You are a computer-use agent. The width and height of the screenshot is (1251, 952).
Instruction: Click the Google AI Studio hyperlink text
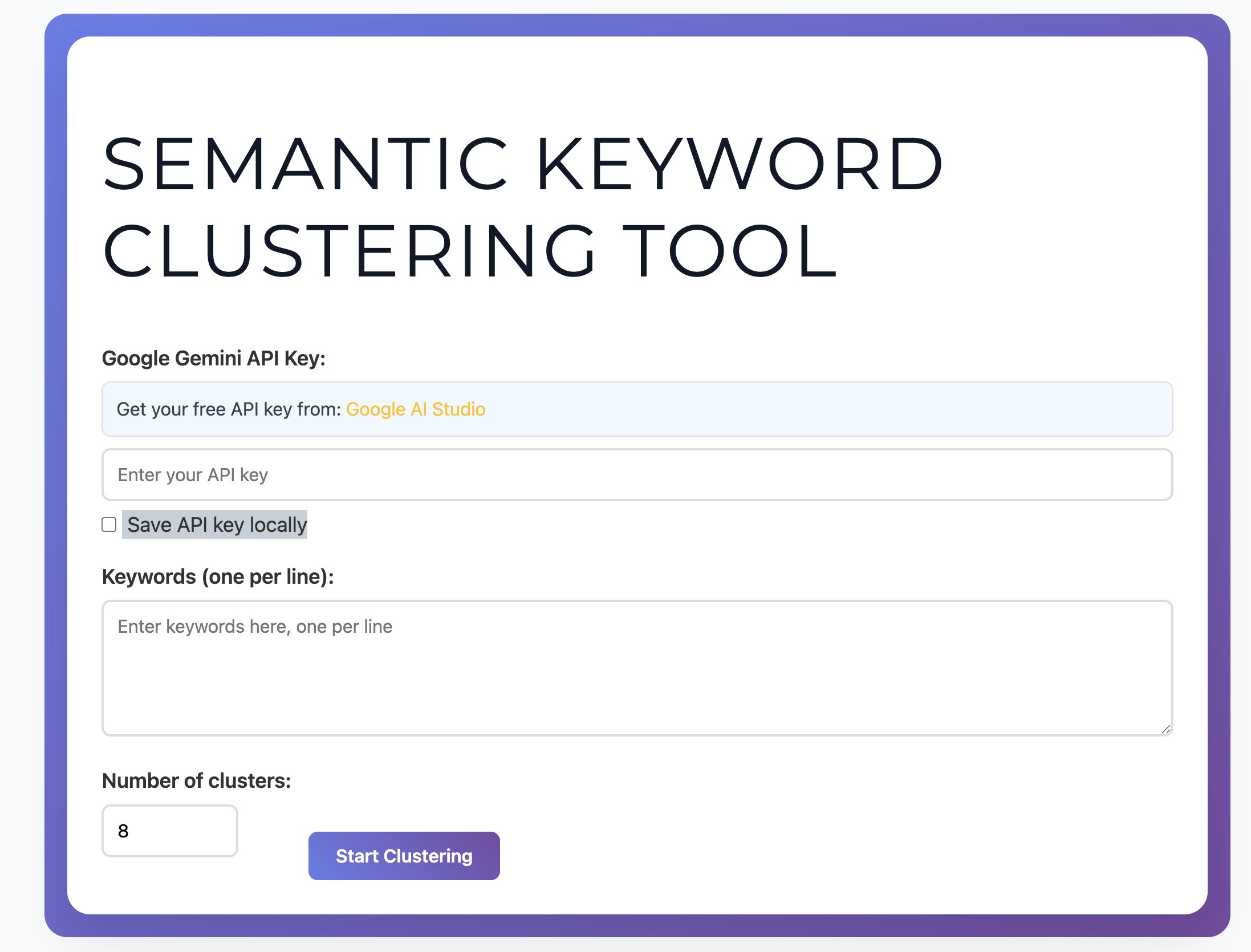[416, 409]
